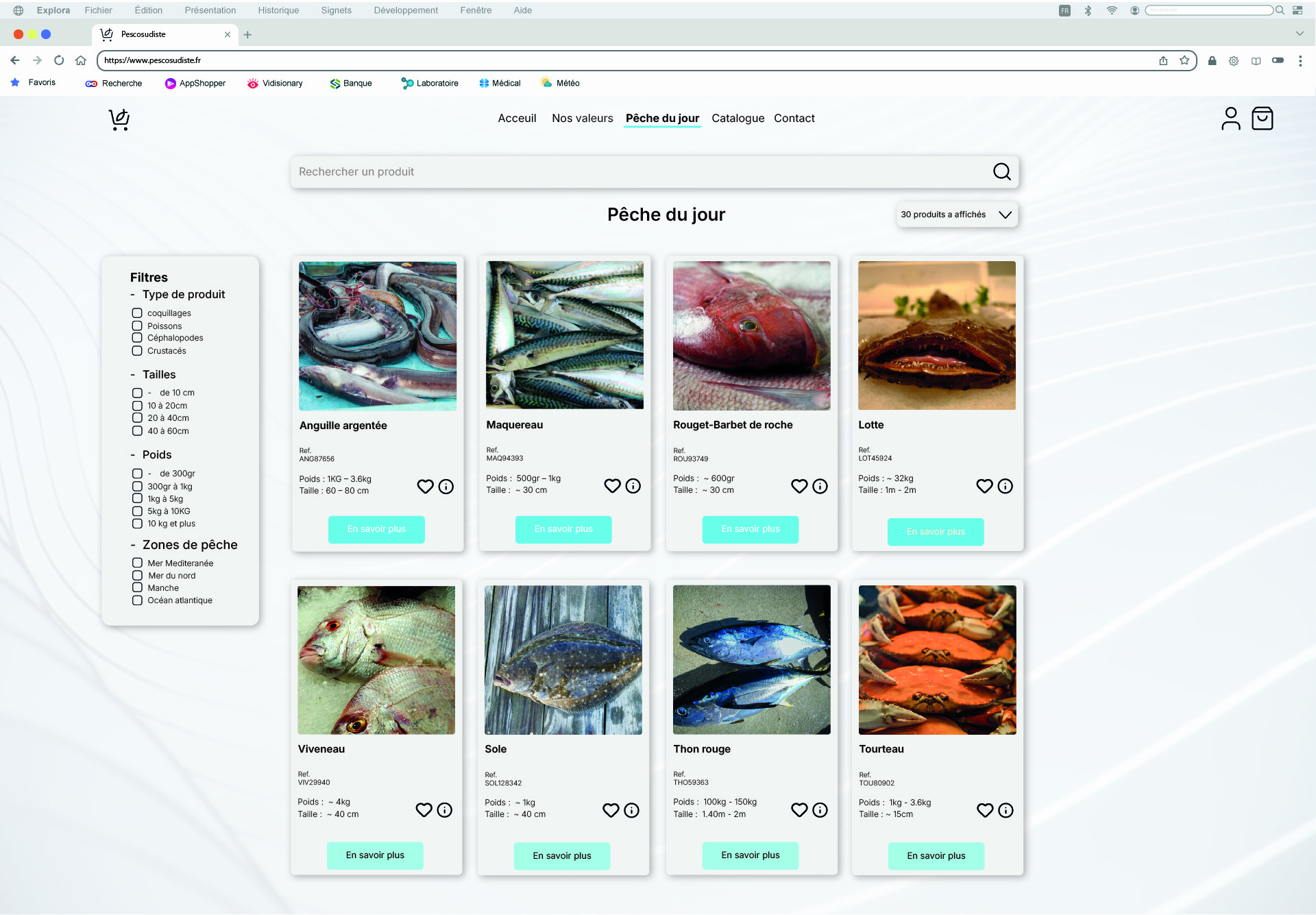This screenshot has width=1316, height=915.
Task: Click the search magnifier in product search bar
Action: (1001, 171)
